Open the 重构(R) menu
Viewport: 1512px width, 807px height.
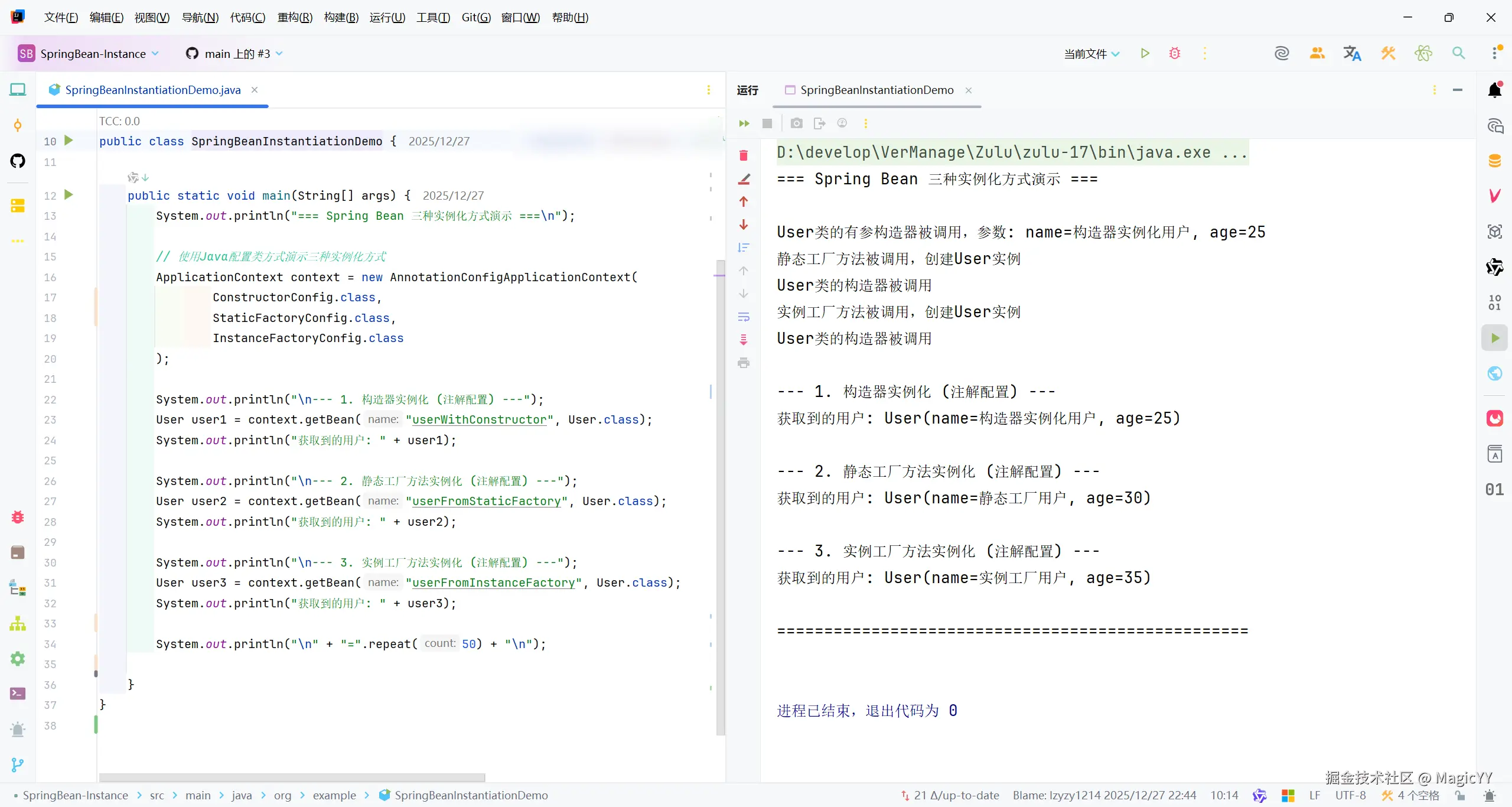point(294,17)
